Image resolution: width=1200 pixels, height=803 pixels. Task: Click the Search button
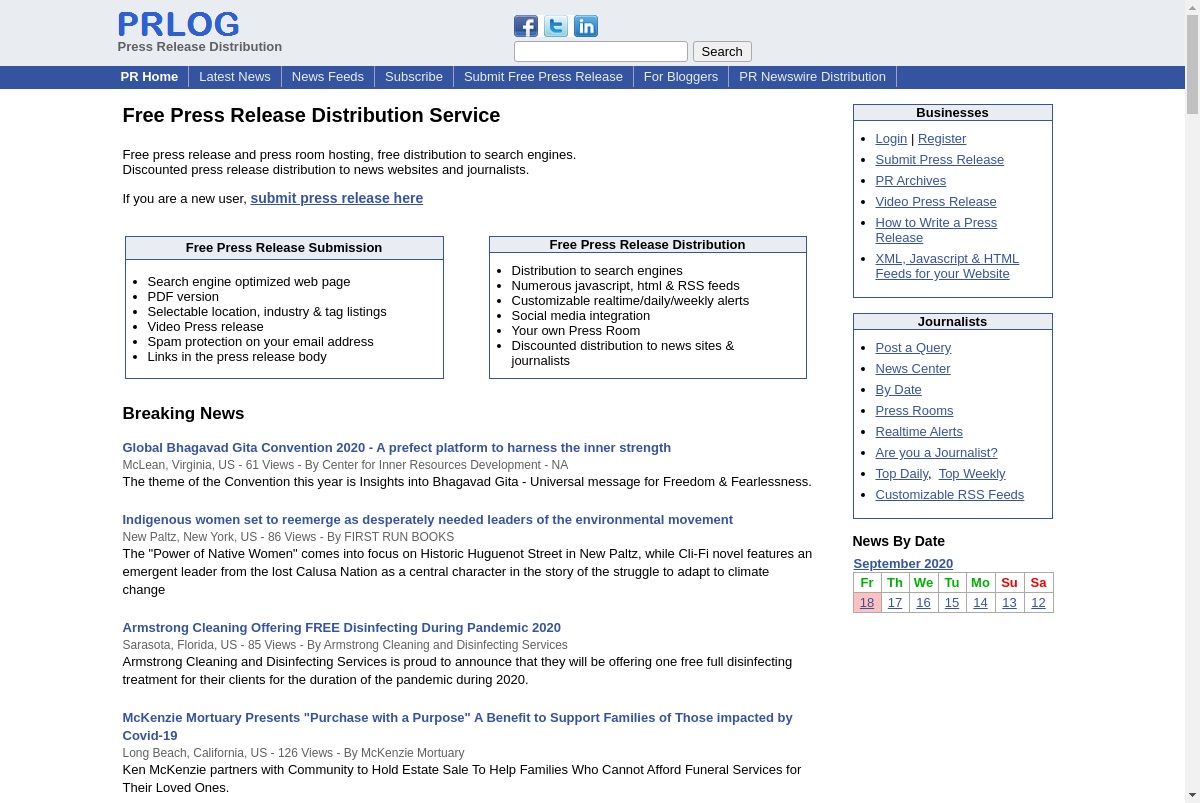[722, 51]
